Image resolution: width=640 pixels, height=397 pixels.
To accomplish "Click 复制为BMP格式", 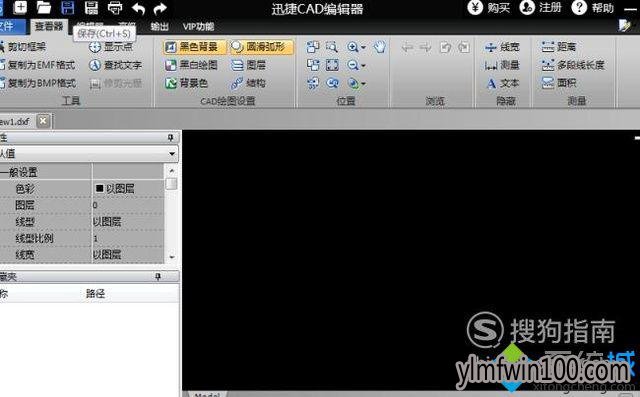I will click(39, 83).
